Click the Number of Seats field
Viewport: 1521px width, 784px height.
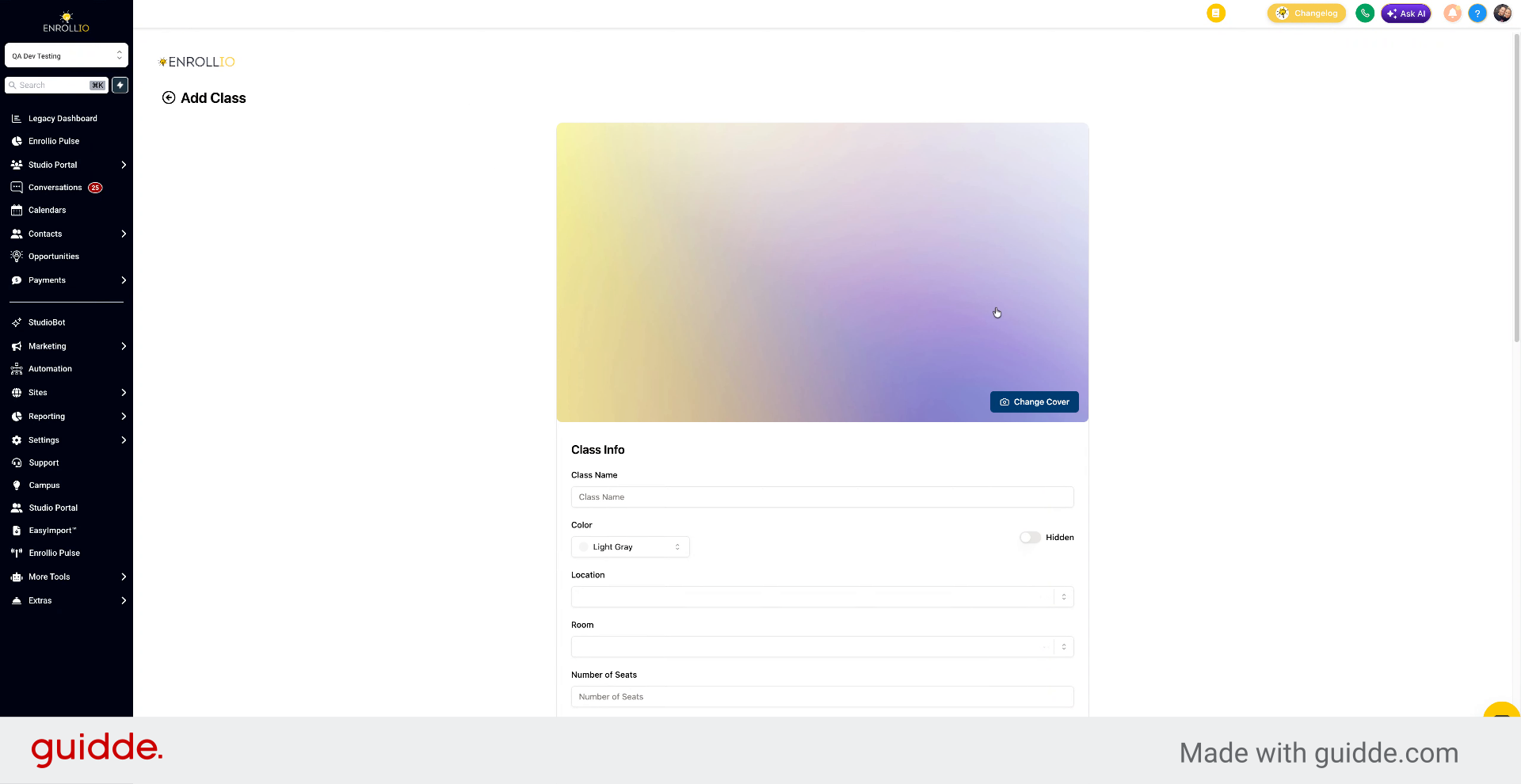point(822,697)
